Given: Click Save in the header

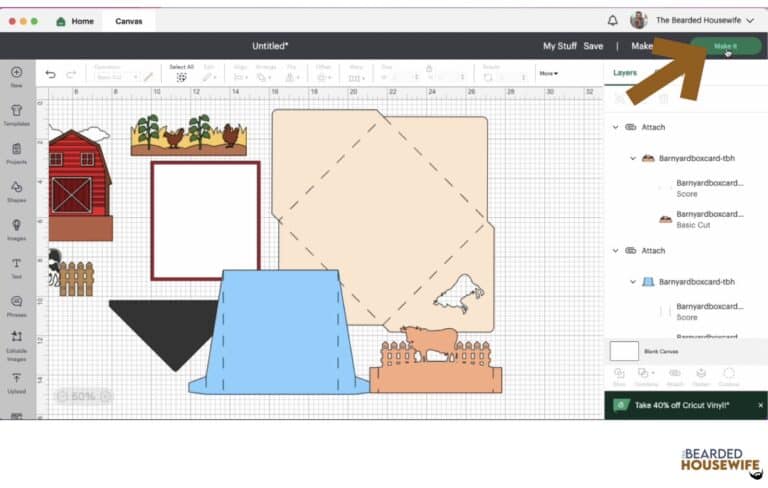Looking at the screenshot, I should 593,46.
